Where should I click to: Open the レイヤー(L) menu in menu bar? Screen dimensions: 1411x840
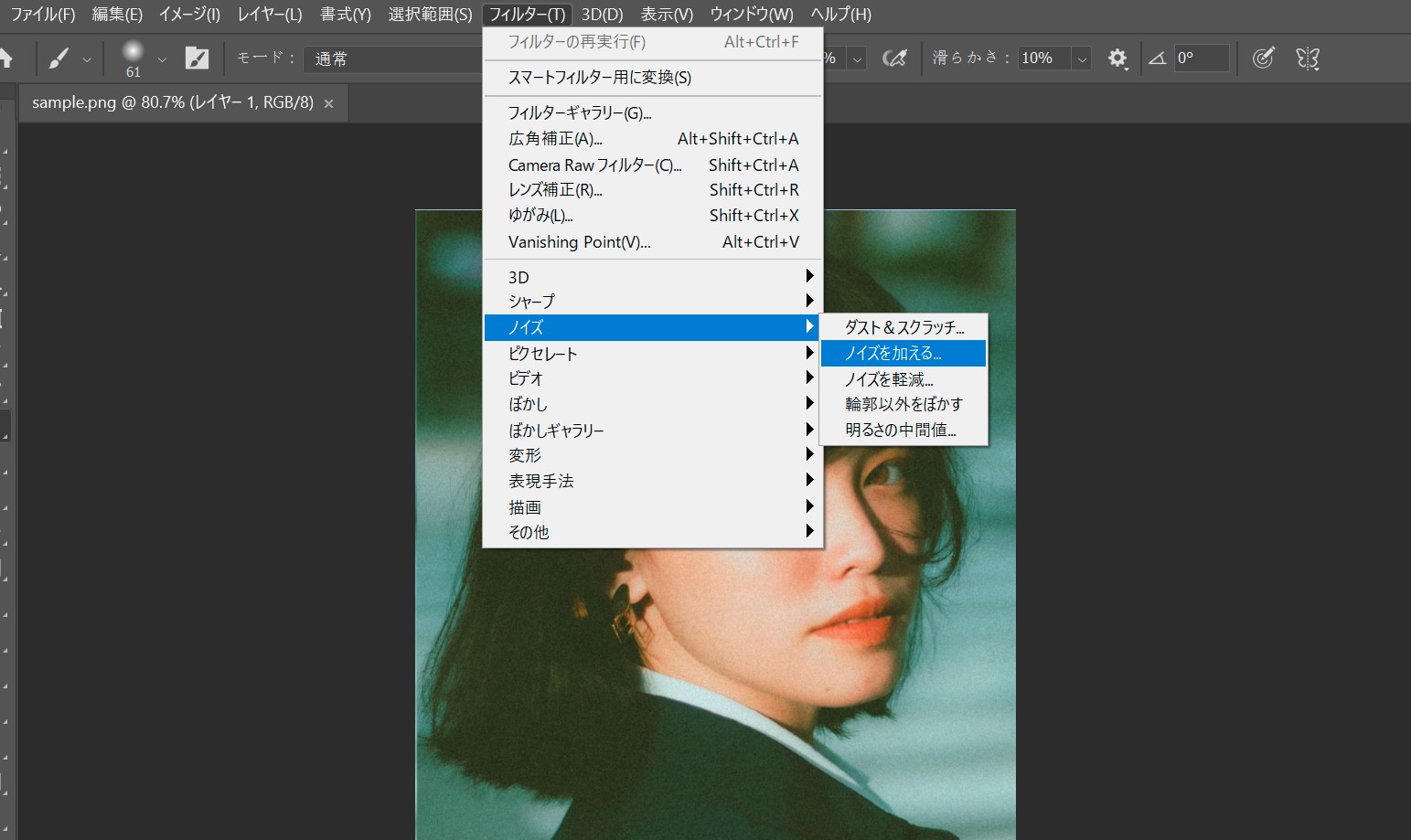pyautogui.click(x=269, y=15)
